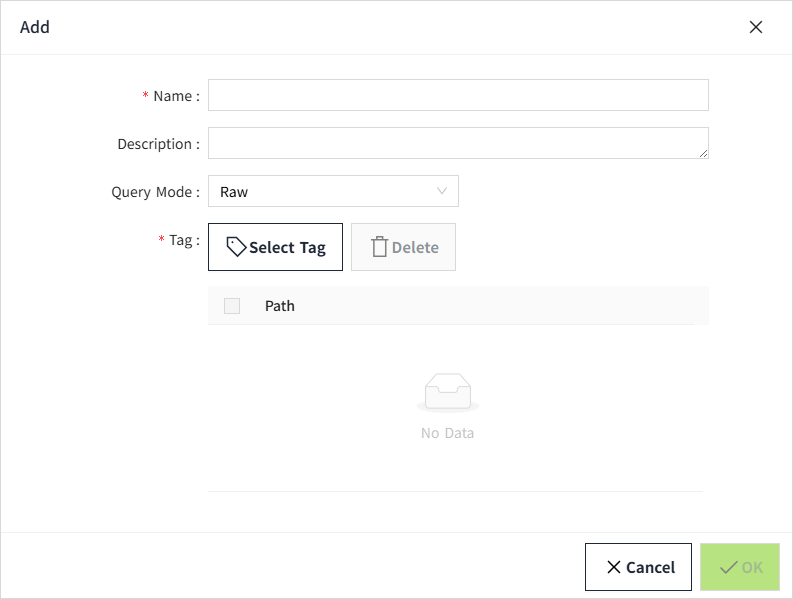The width and height of the screenshot is (793, 599).
Task: Click the Path column header
Action: 280,306
